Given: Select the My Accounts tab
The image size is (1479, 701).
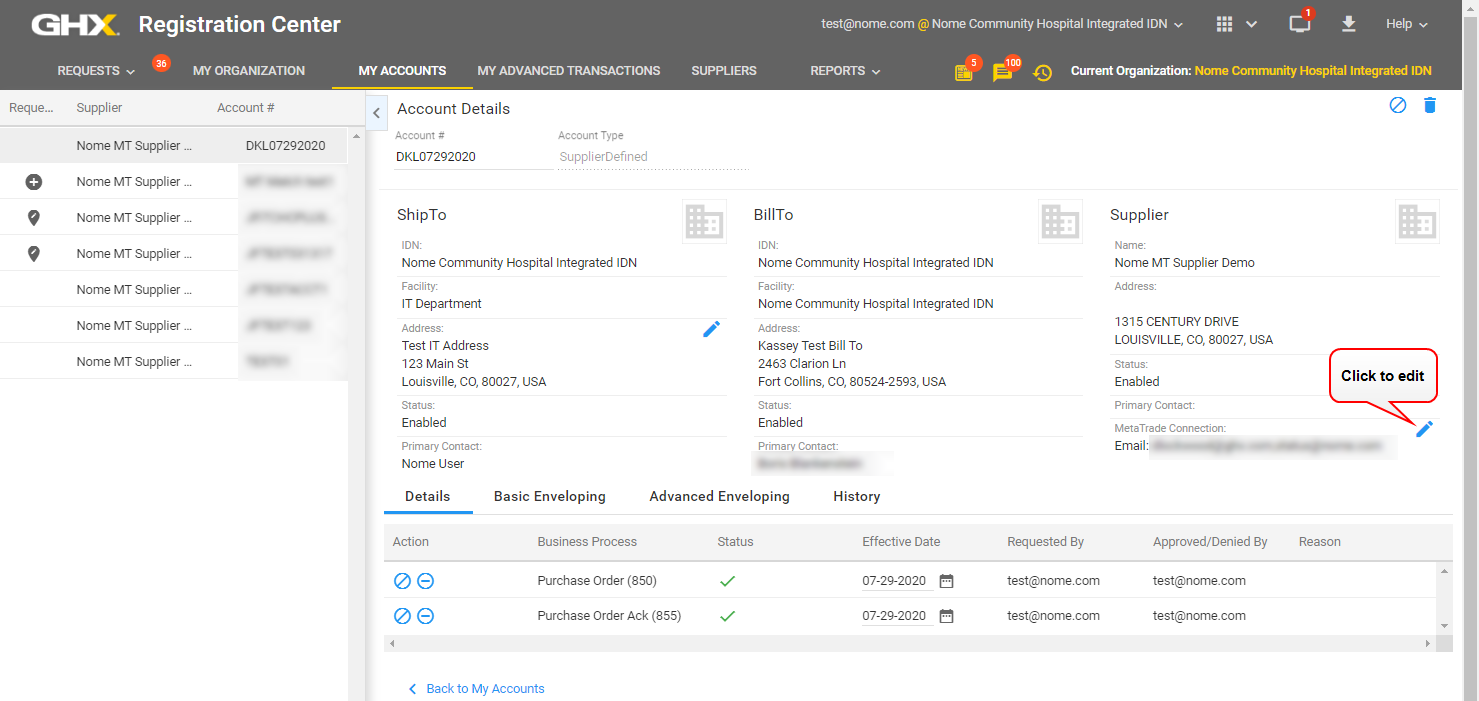Looking at the screenshot, I should [x=402, y=71].
